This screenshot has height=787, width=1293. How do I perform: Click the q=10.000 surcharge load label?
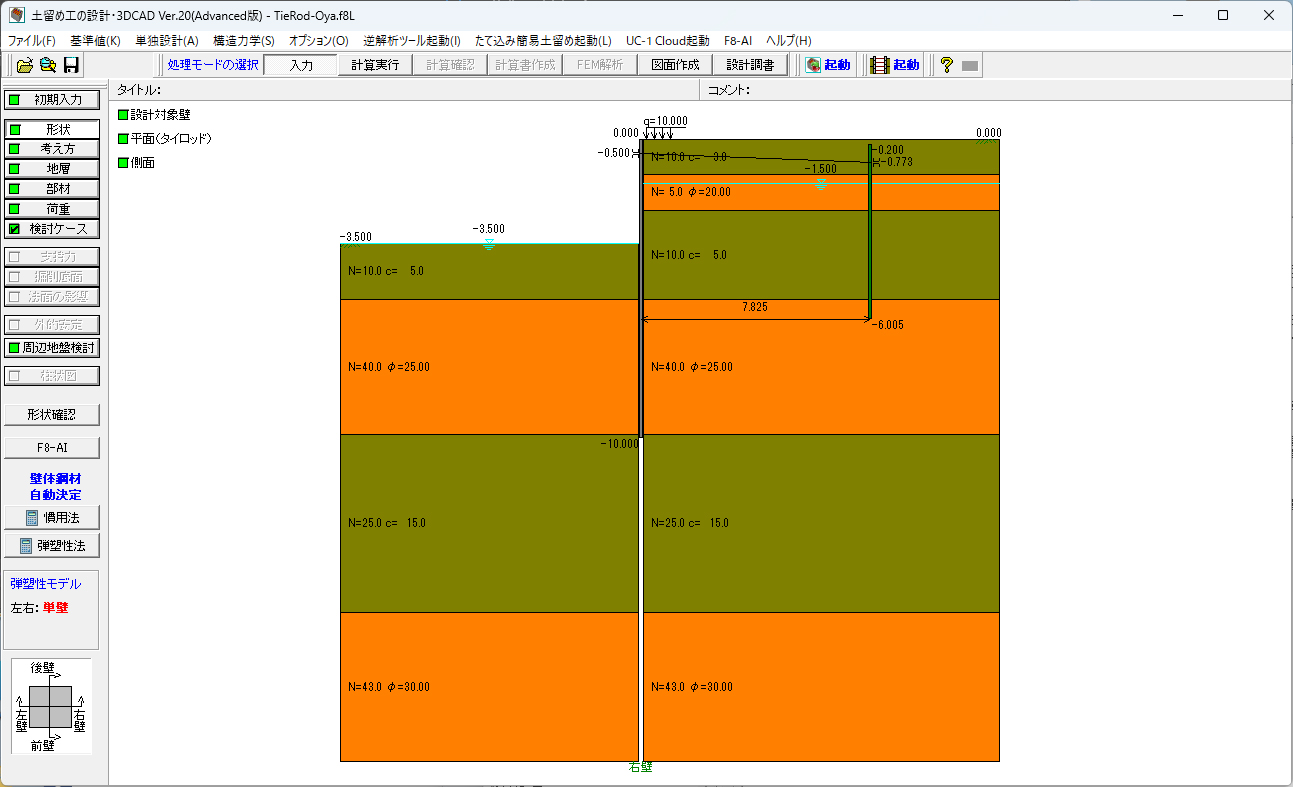click(x=666, y=121)
